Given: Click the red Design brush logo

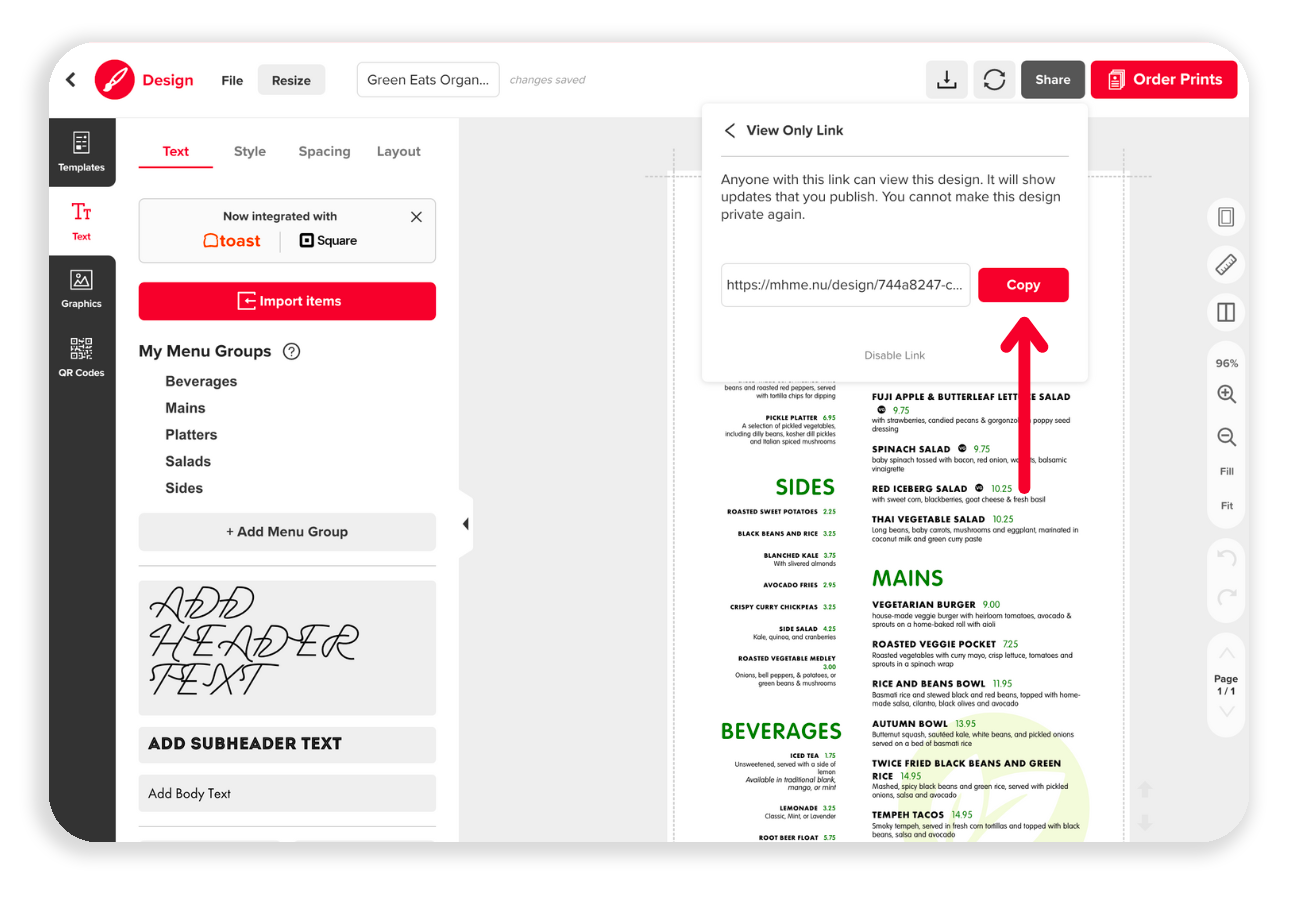Looking at the screenshot, I should click(114, 80).
